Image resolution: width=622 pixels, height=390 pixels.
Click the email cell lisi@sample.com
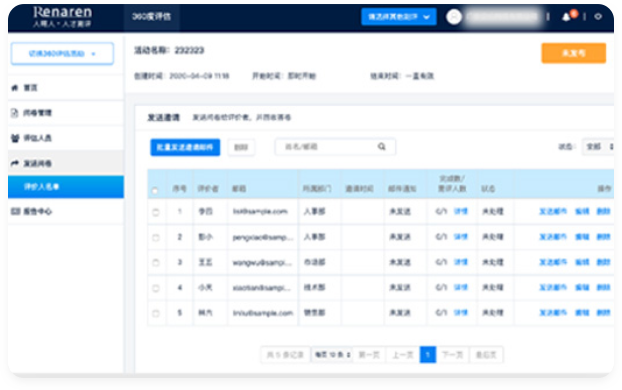point(260,211)
